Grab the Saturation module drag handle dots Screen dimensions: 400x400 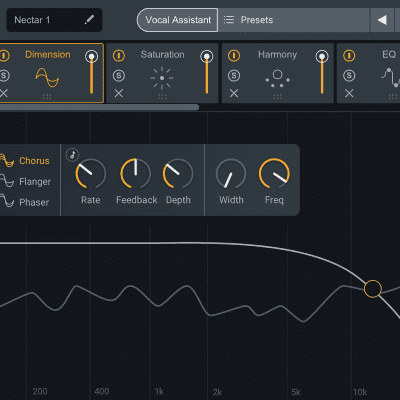click(162, 97)
